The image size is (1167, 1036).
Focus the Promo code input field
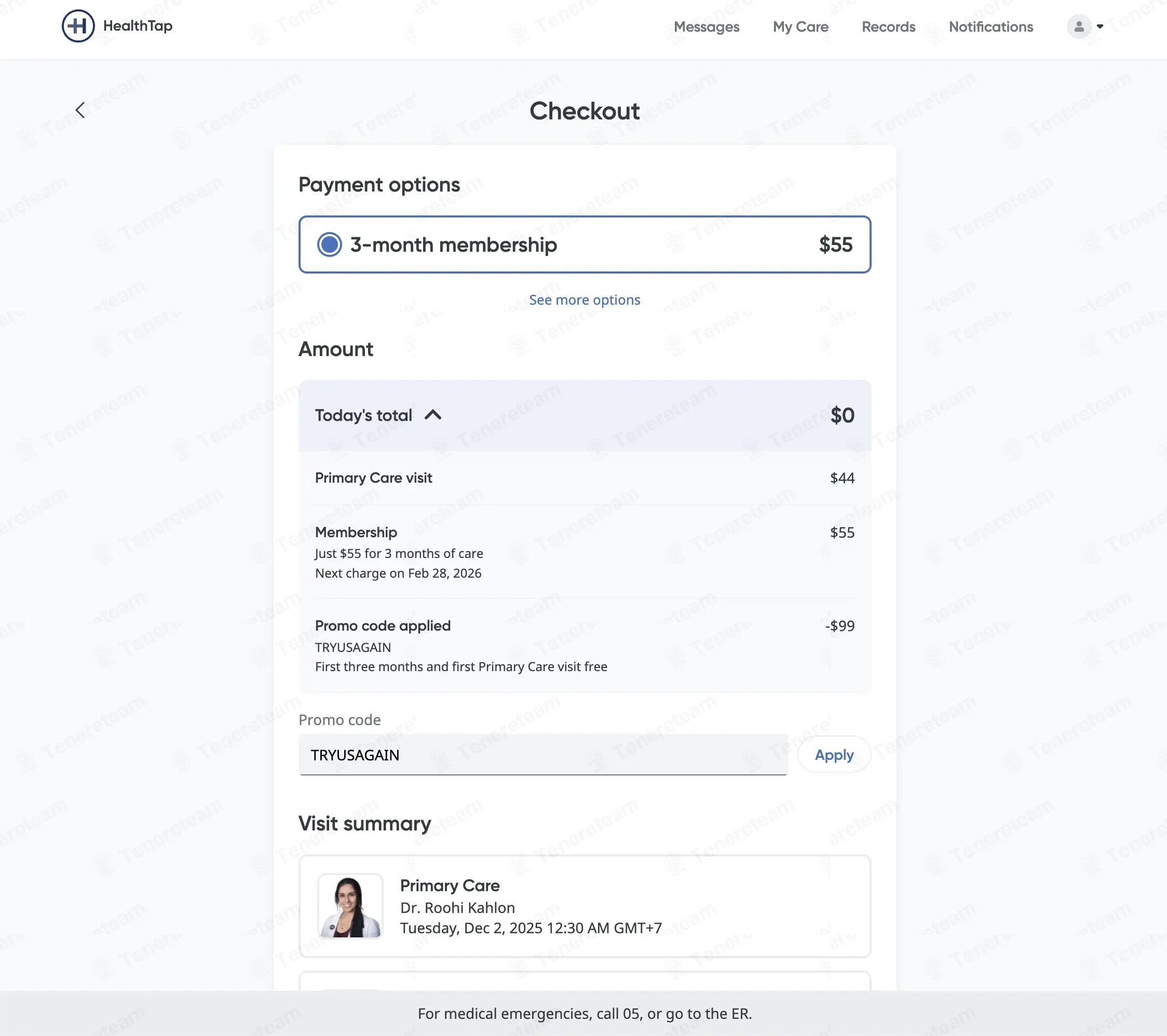pyautogui.click(x=543, y=755)
